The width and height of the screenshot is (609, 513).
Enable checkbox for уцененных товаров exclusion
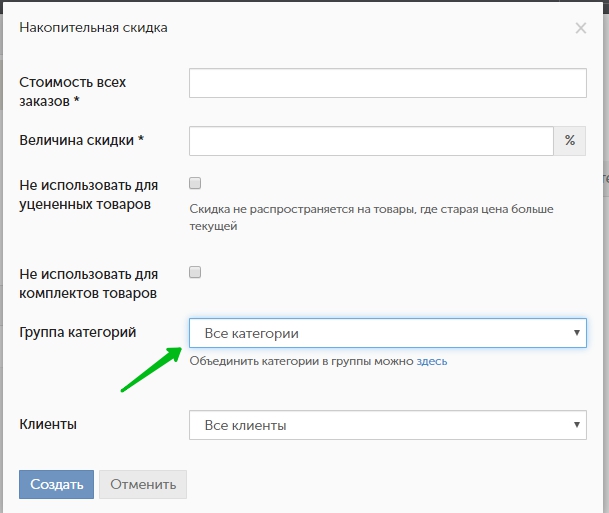[x=196, y=184]
